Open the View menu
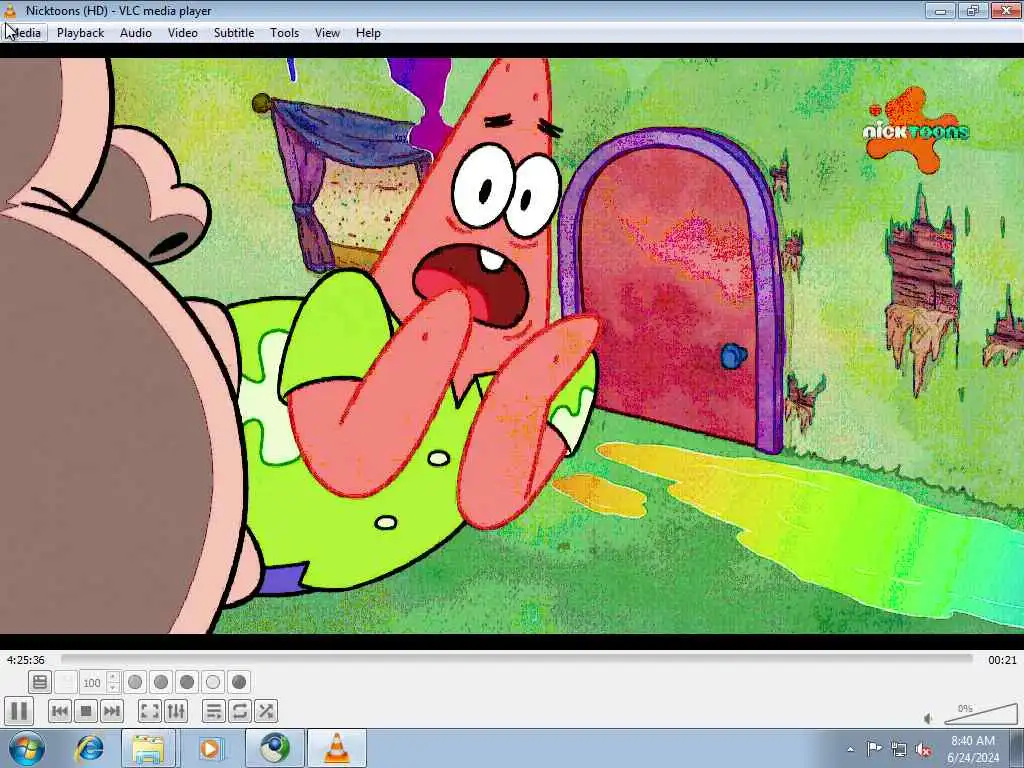 point(327,33)
